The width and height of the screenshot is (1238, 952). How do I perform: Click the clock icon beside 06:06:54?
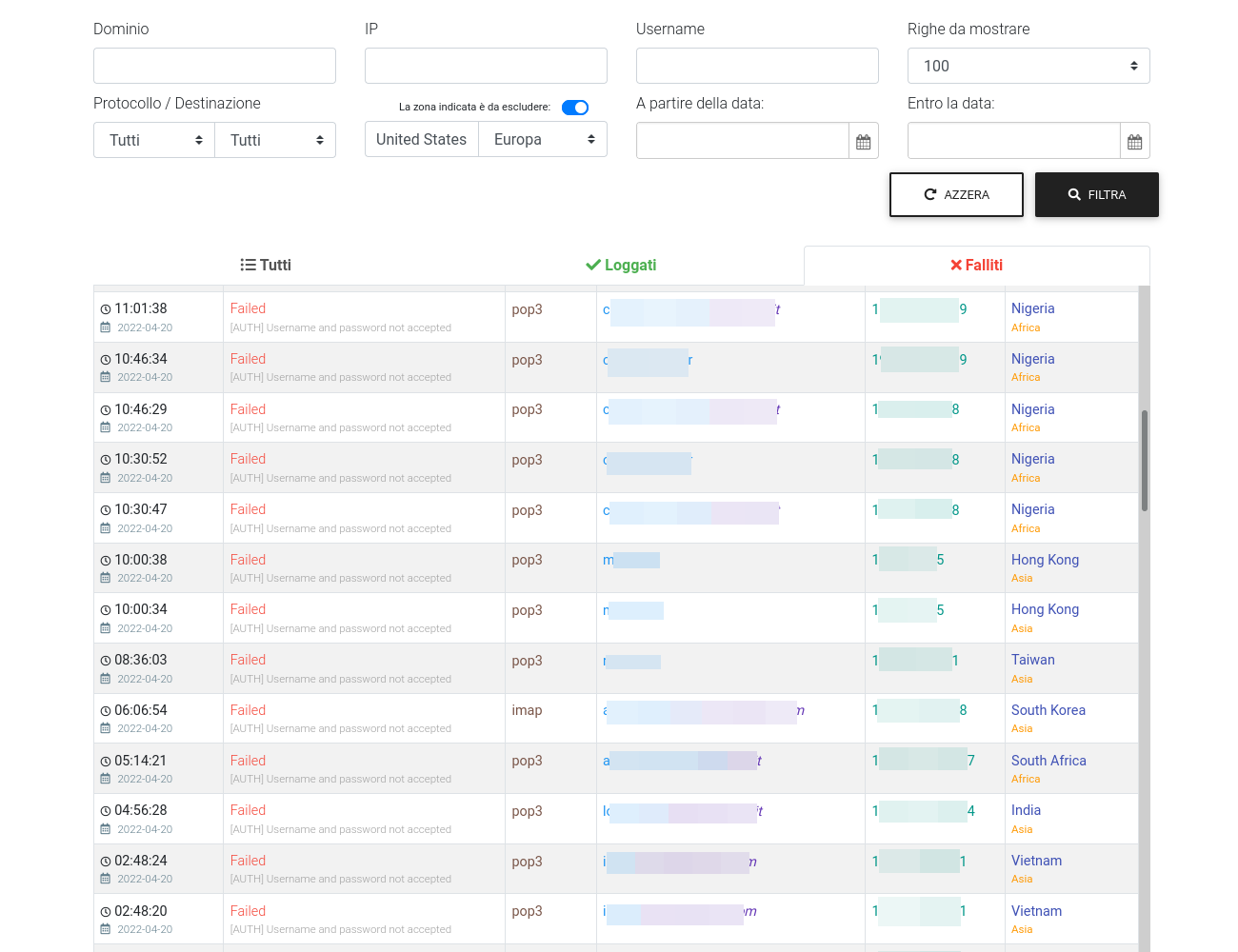106,711
